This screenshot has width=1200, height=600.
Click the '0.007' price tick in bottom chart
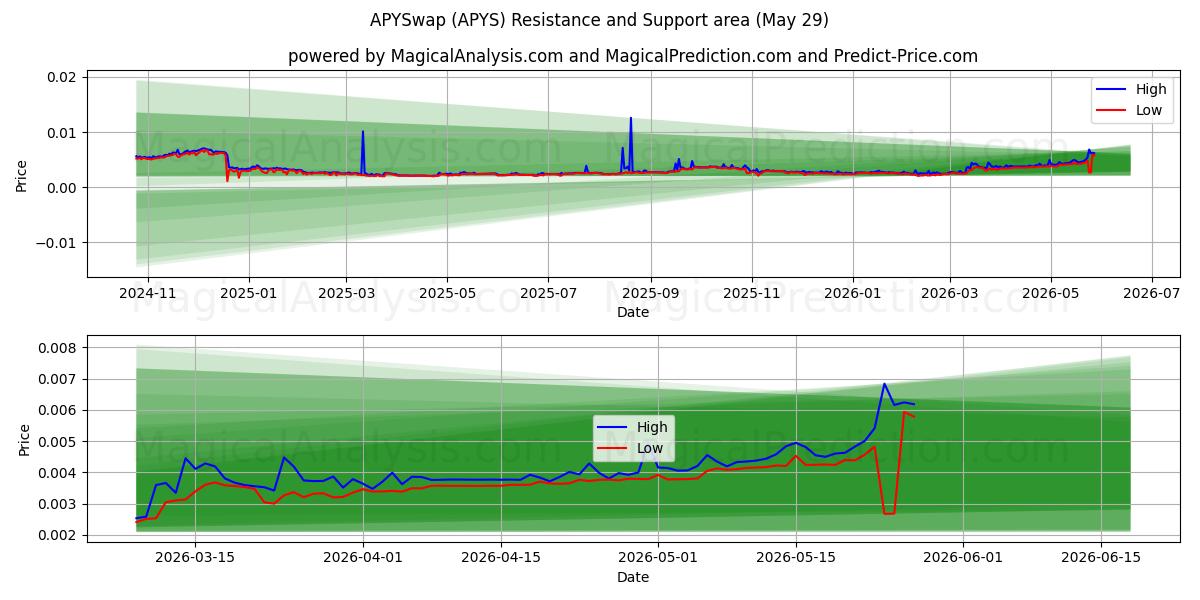[x=59, y=379]
